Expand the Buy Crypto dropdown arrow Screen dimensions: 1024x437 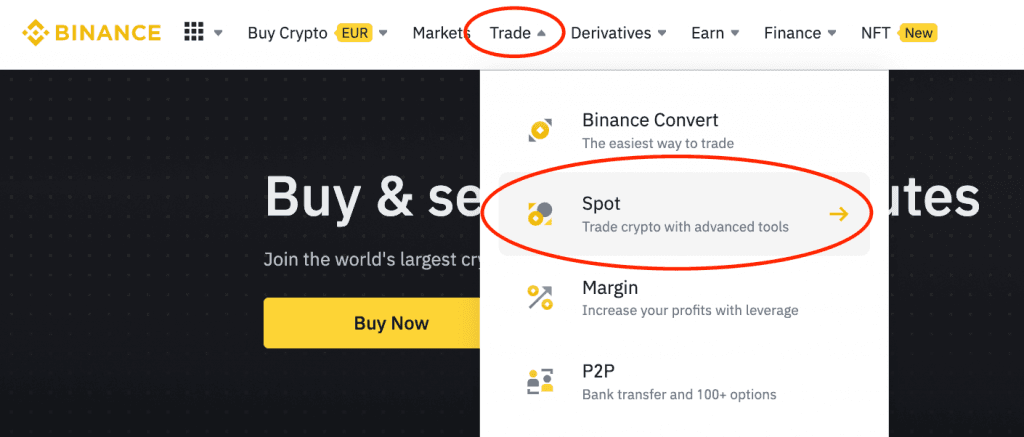tap(383, 34)
